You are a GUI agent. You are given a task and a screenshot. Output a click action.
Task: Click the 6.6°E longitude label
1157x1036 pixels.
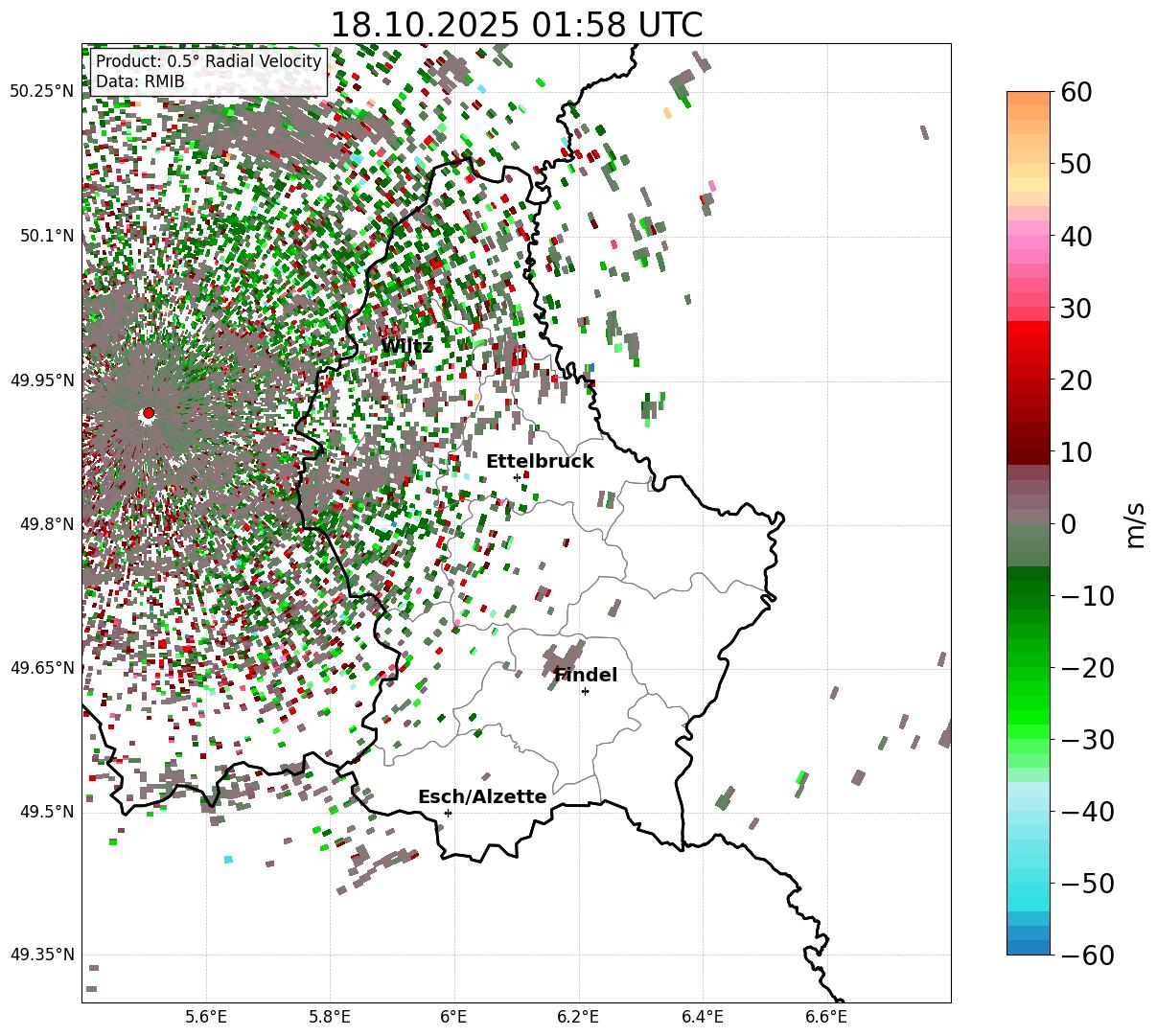pyautogui.click(x=826, y=1017)
